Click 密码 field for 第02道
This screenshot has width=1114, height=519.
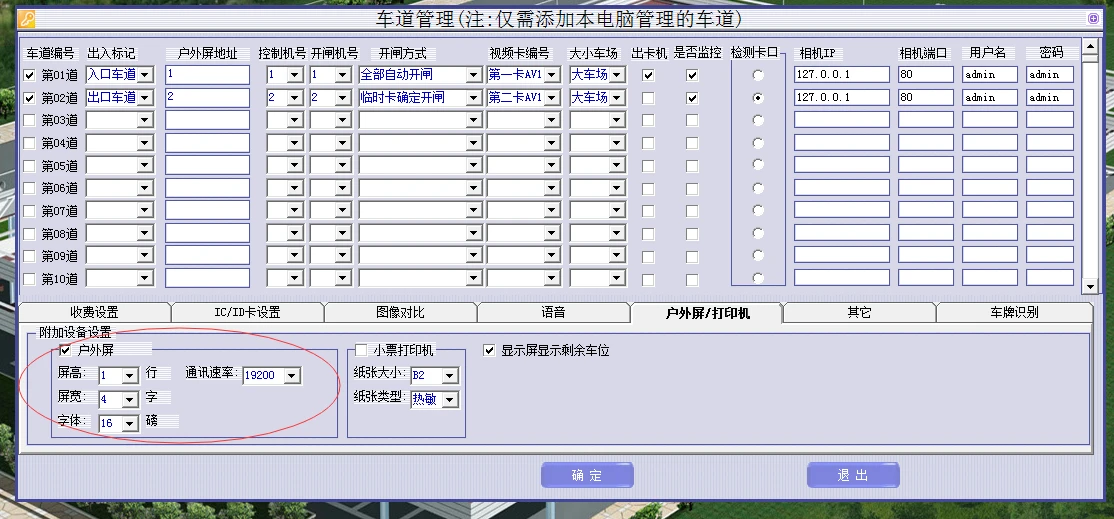click(x=1050, y=98)
